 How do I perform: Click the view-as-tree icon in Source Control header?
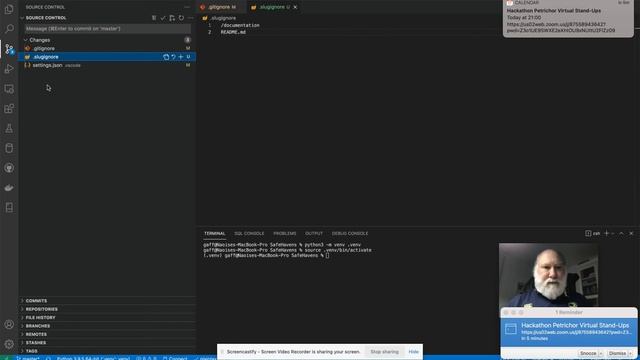coord(154,18)
